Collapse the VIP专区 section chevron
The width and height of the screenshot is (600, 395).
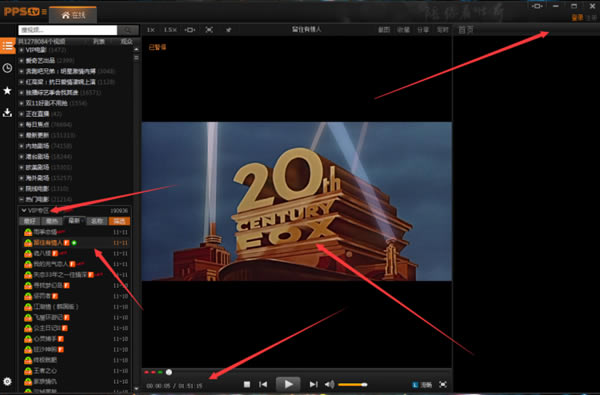[x=24, y=211]
